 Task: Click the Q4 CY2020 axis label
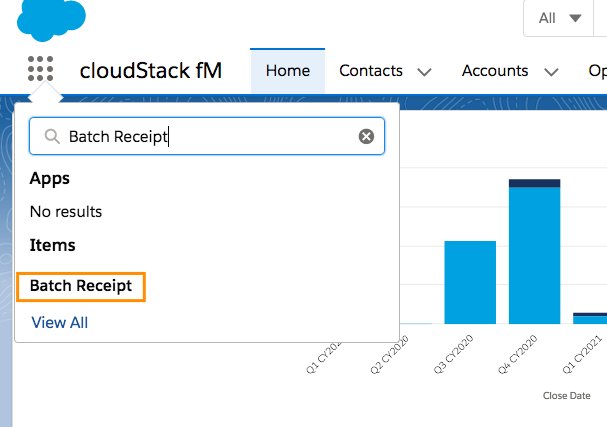518,354
